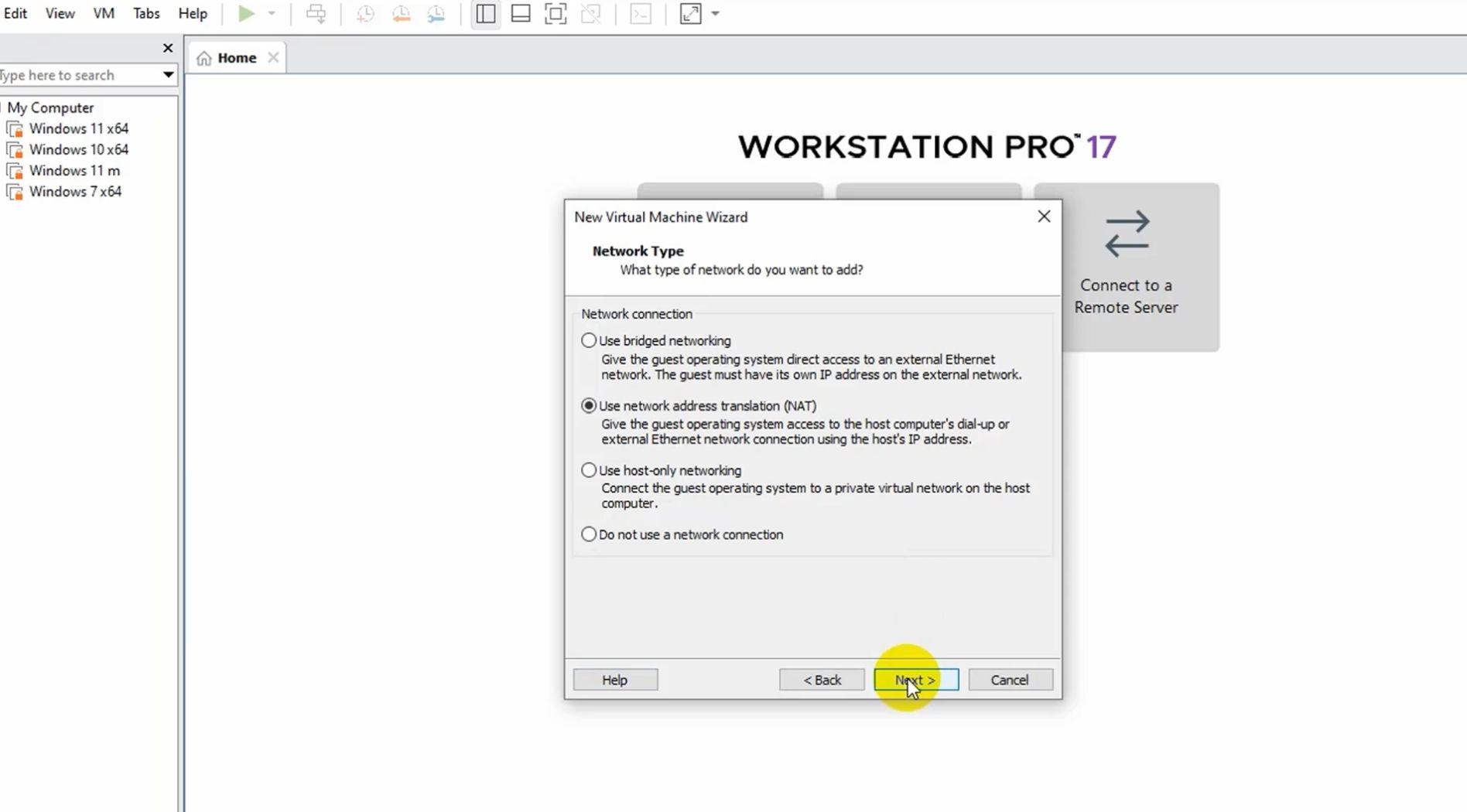Open the Edit menu
The image size is (1467, 812).
click(x=15, y=14)
